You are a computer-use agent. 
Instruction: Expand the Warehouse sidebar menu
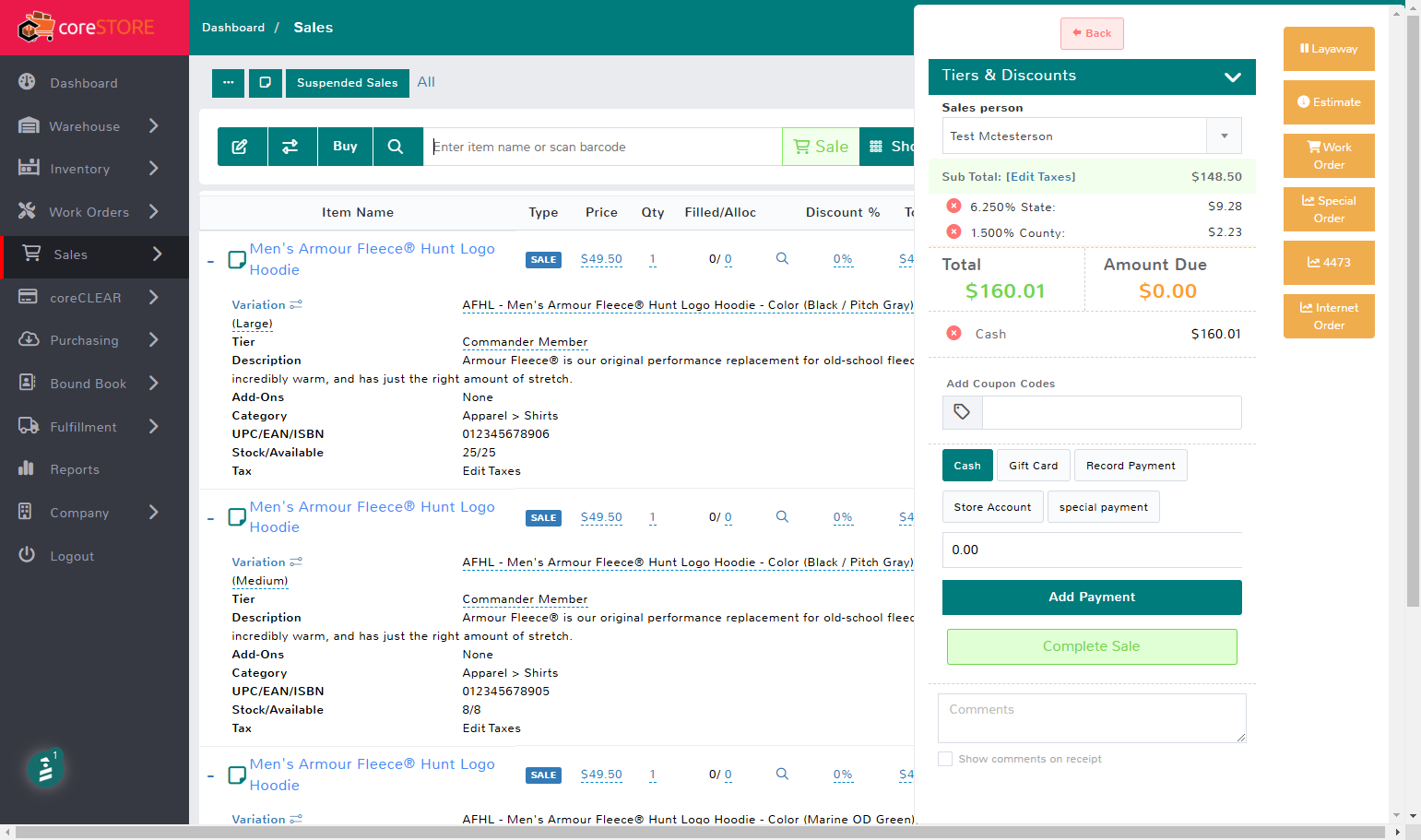click(94, 126)
